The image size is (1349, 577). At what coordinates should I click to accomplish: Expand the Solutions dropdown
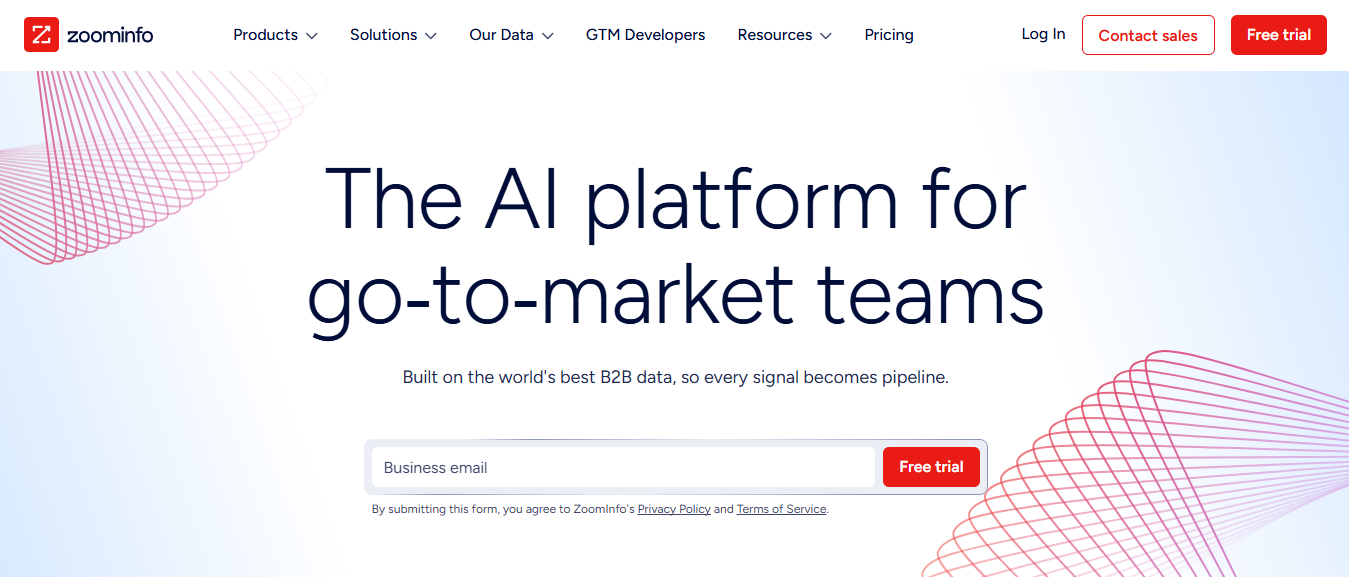click(x=384, y=35)
